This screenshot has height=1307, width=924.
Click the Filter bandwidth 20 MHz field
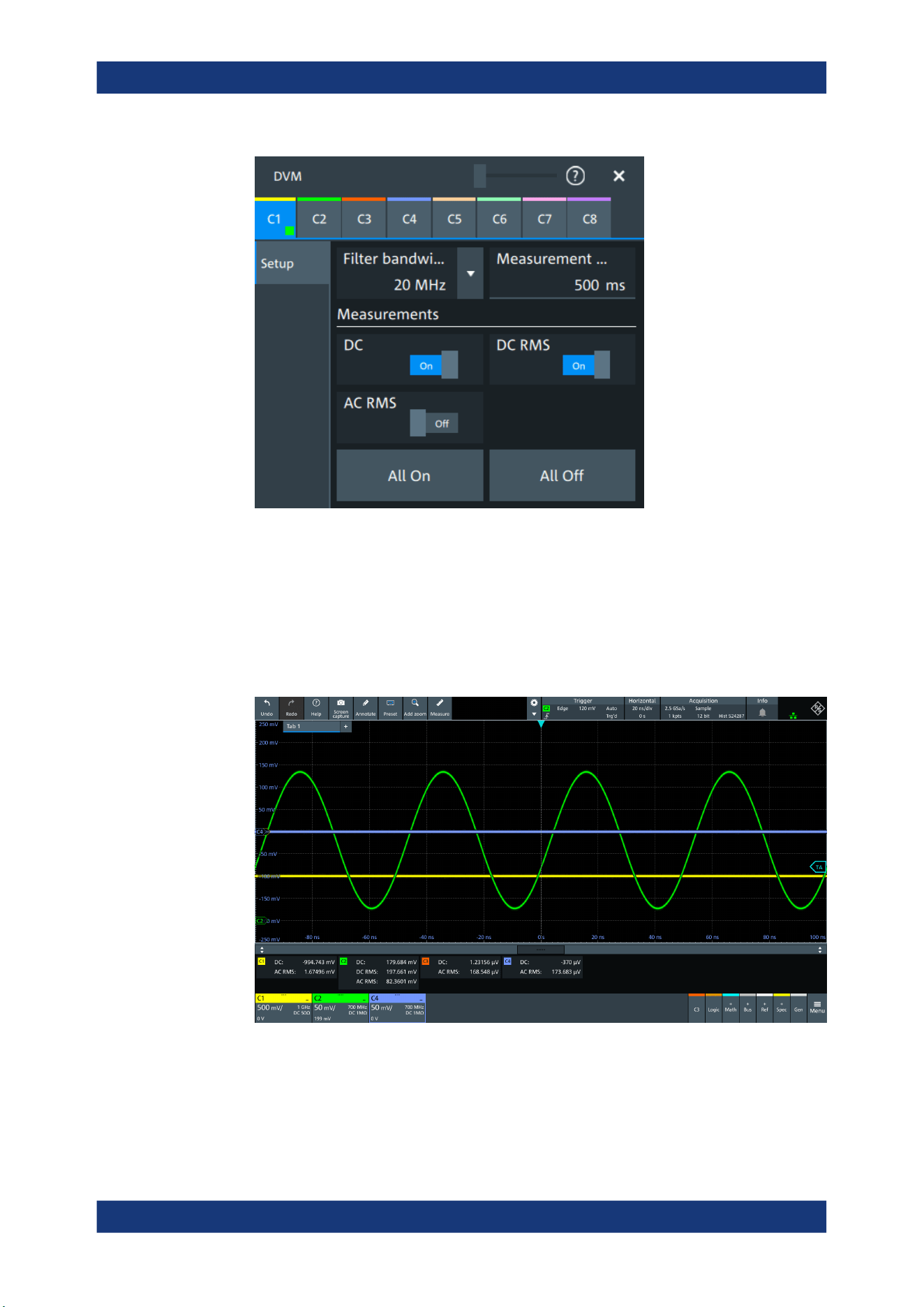click(x=397, y=273)
